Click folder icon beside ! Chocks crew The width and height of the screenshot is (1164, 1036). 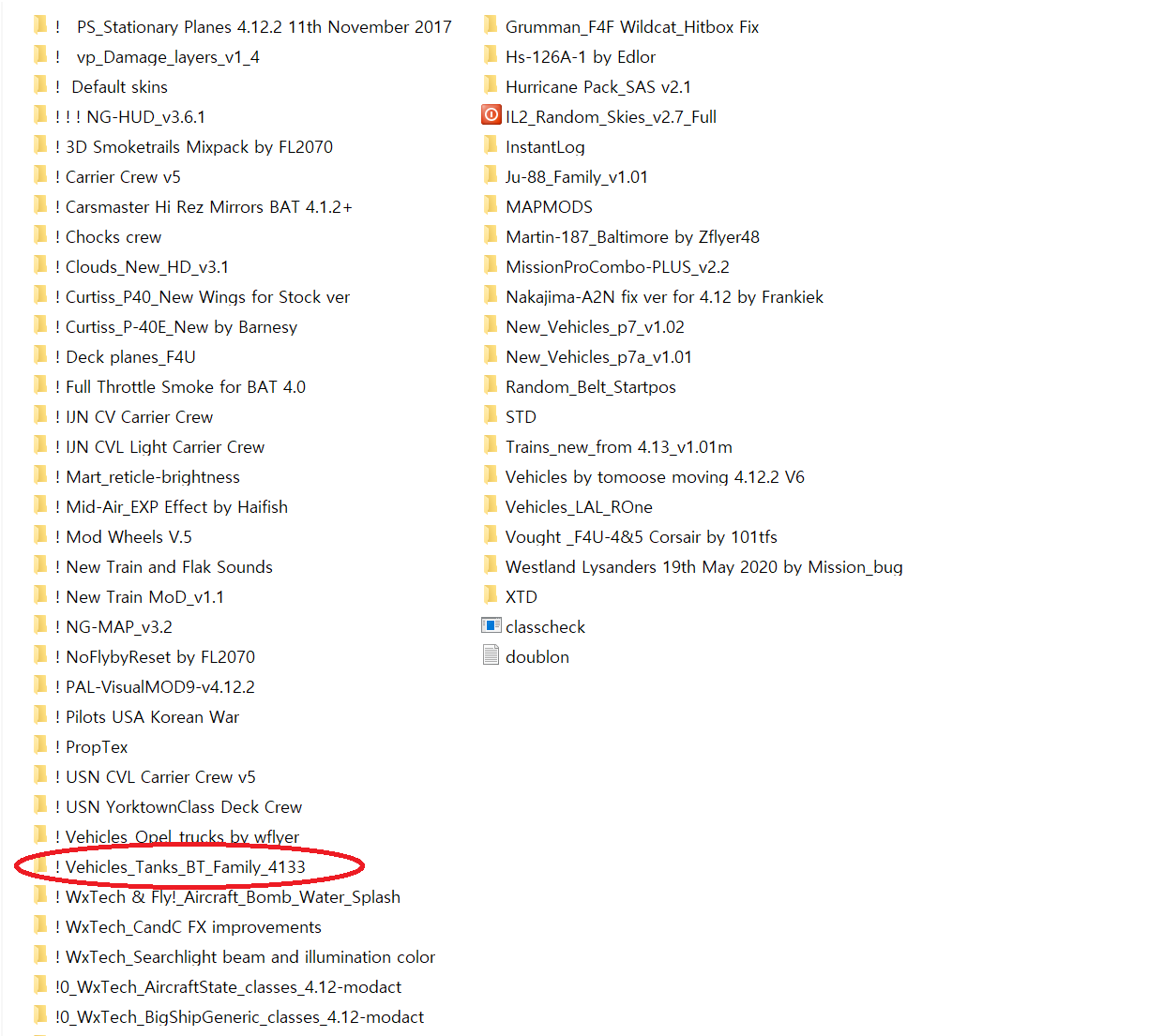click(40, 235)
